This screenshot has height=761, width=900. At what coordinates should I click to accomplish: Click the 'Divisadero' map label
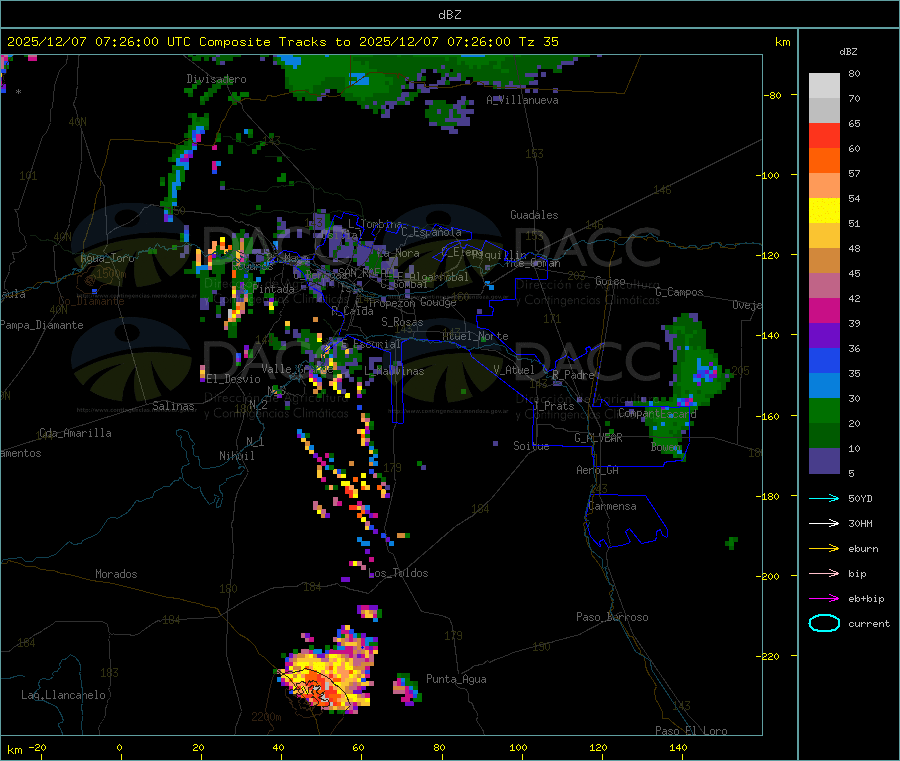click(216, 79)
